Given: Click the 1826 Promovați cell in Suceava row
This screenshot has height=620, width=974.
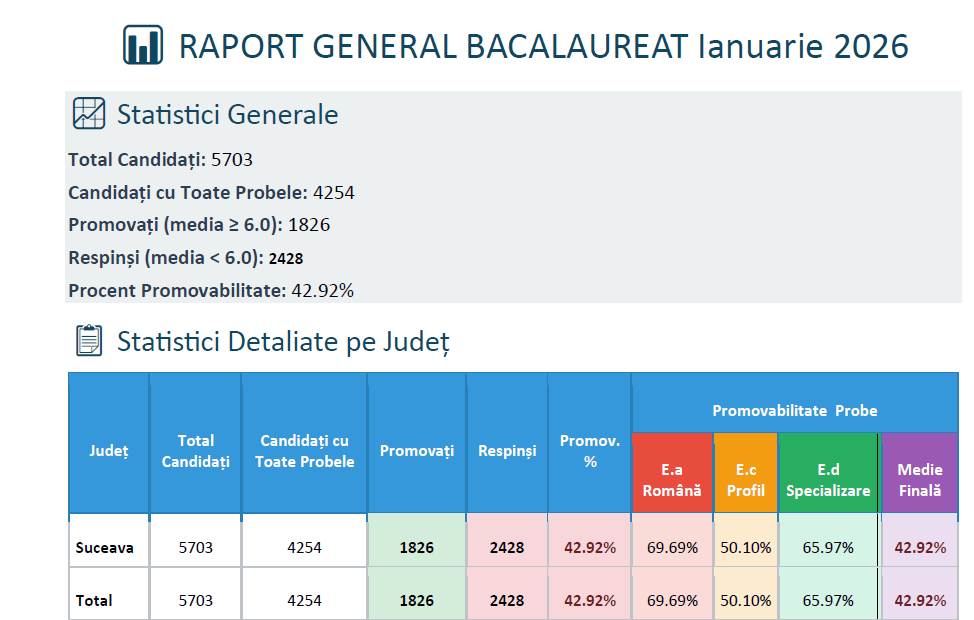Looking at the screenshot, I should (x=416, y=548).
